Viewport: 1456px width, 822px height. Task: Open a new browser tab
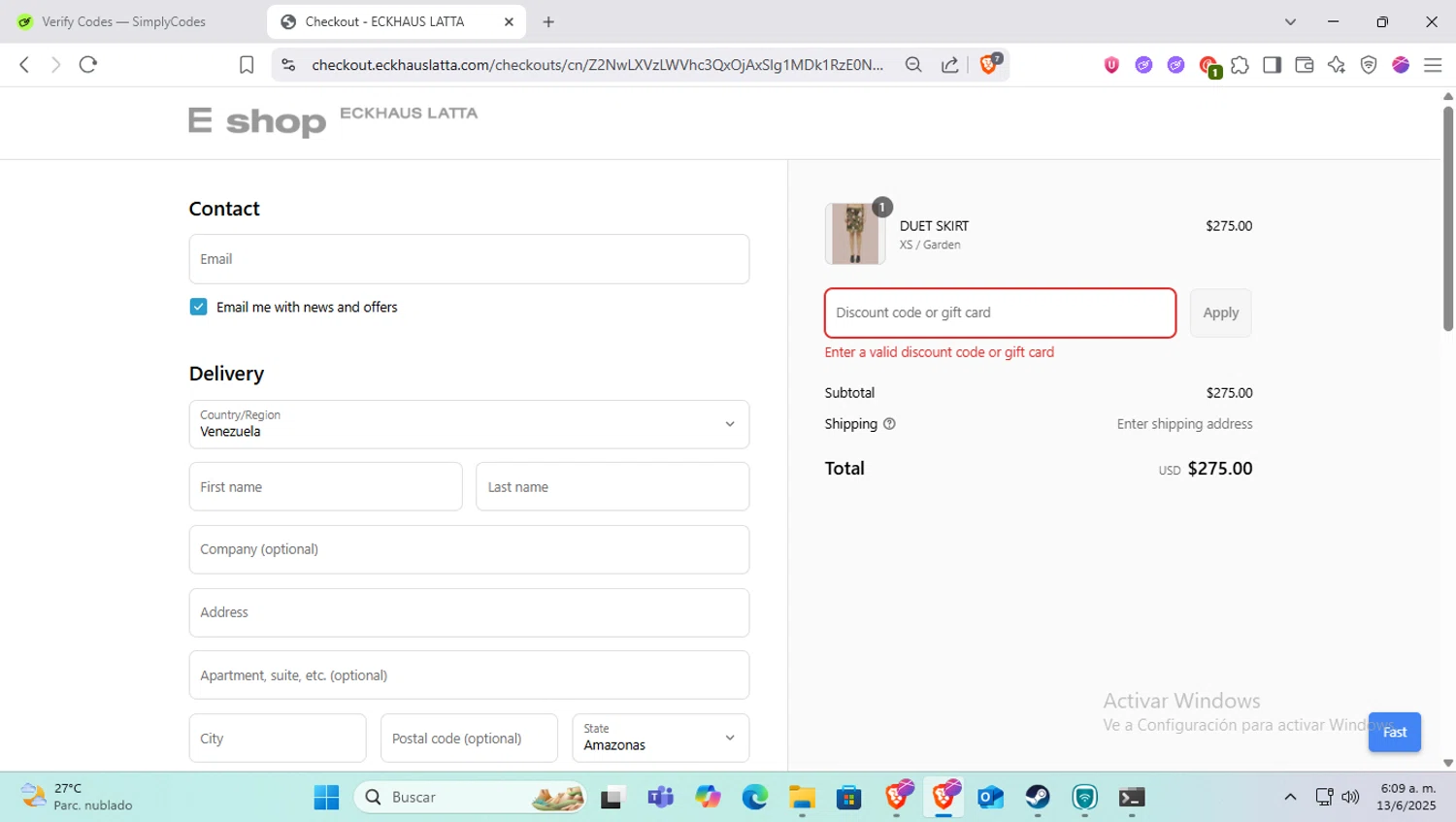(548, 21)
